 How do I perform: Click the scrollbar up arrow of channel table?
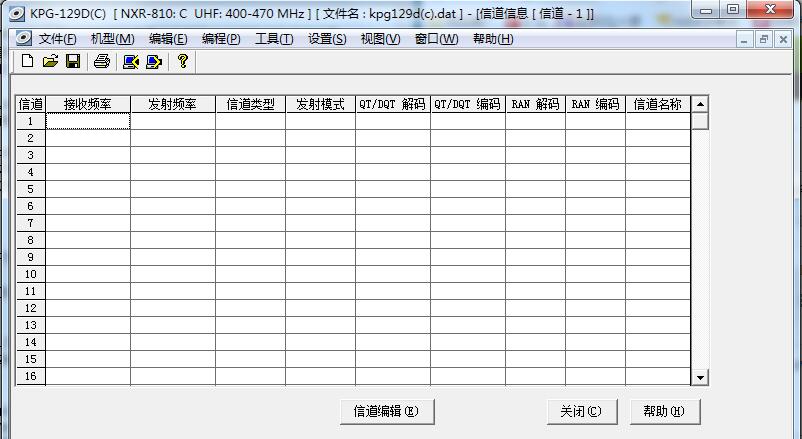pos(700,104)
